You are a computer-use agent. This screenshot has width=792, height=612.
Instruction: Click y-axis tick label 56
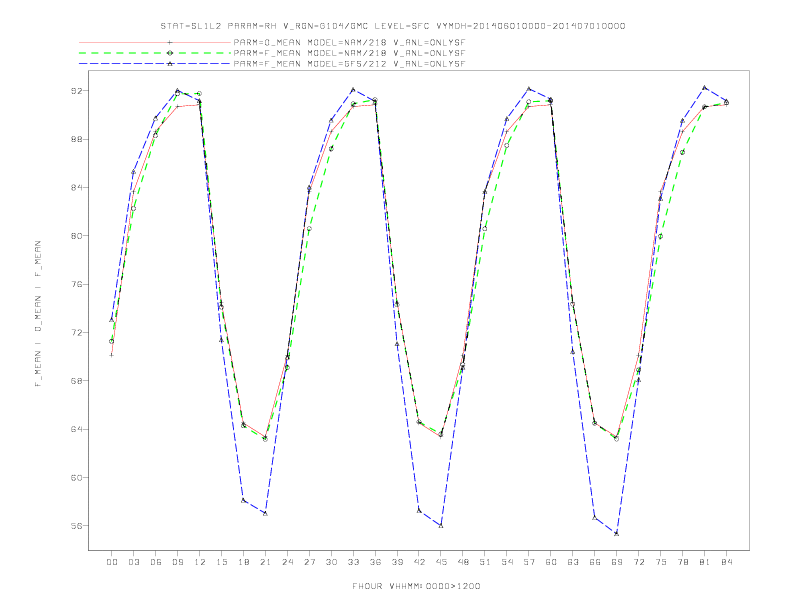click(76, 526)
